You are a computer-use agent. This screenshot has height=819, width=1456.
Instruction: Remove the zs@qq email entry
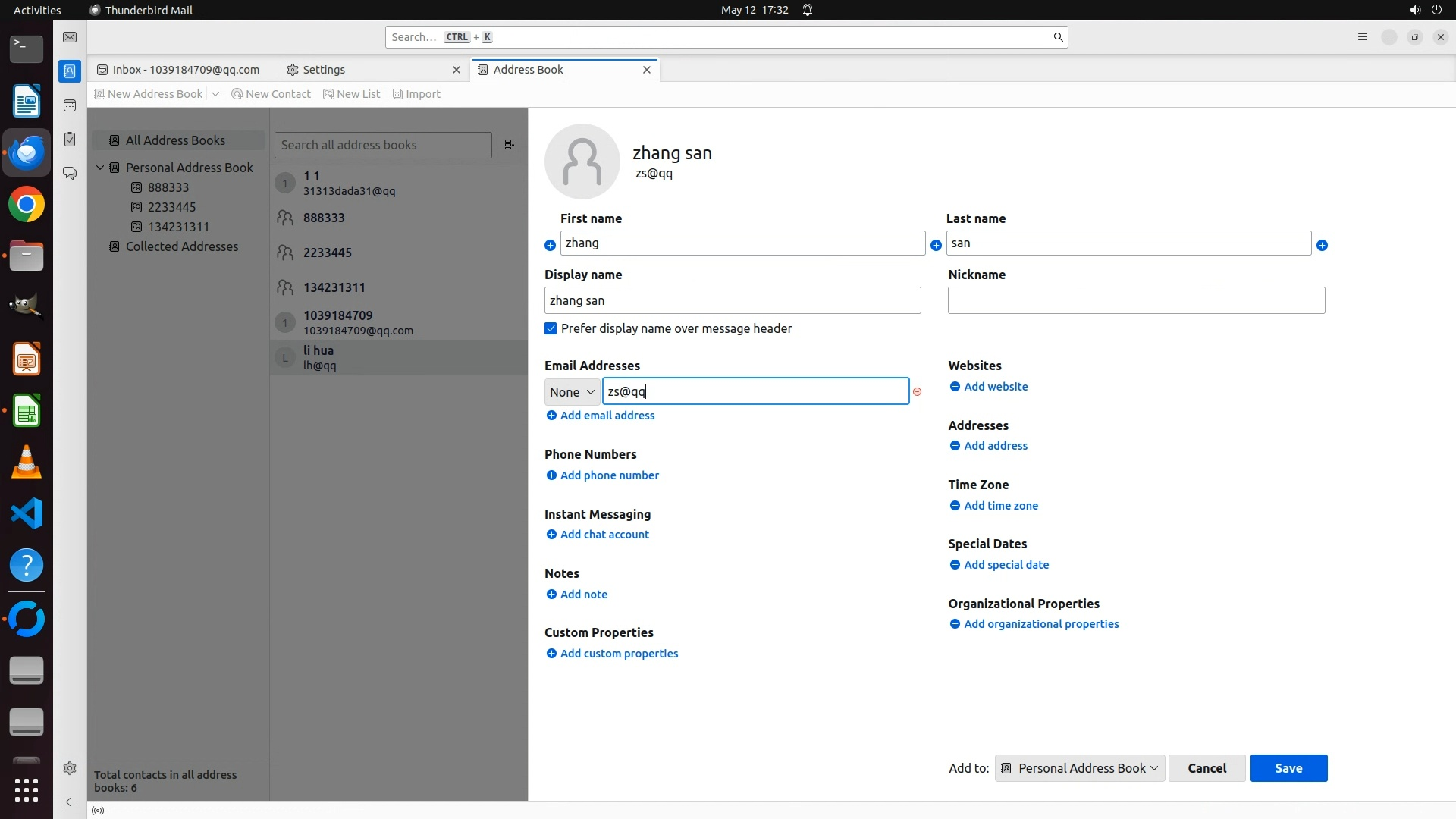coord(917,392)
